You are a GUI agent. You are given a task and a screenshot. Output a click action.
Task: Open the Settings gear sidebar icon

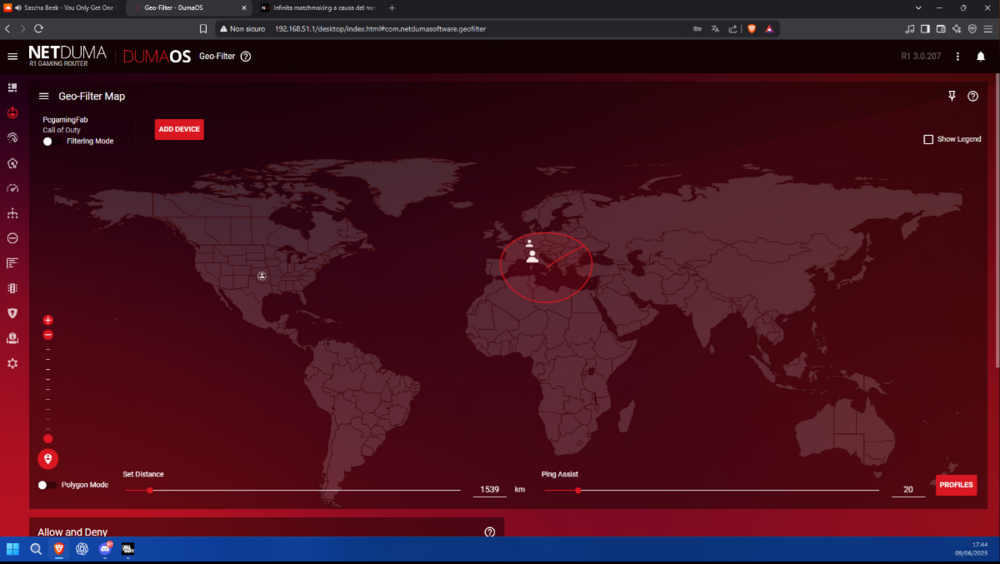[12, 363]
